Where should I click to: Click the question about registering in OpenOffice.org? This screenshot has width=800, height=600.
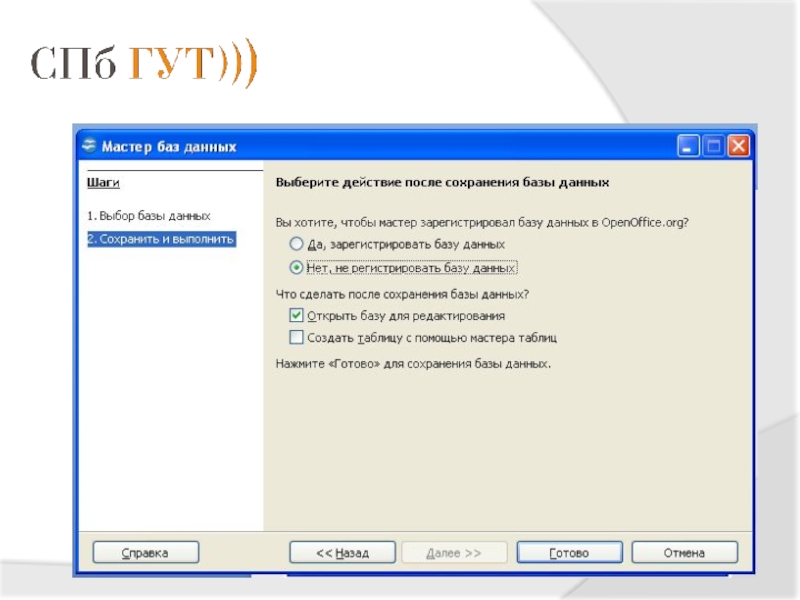pos(482,222)
